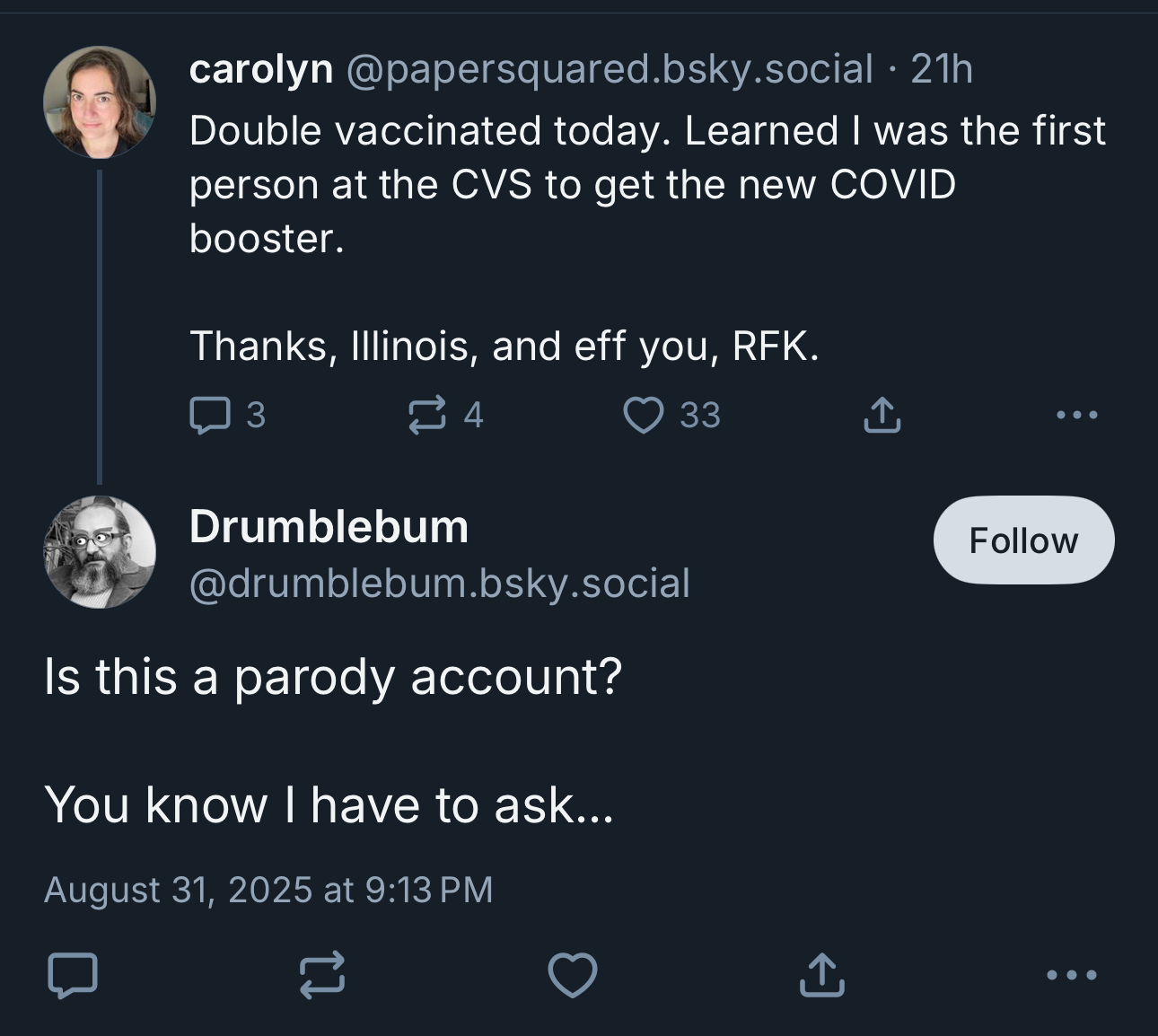Click the August 31, 2025 post date
The width and height of the screenshot is (1158, 1036).
[x=268, y=890]
